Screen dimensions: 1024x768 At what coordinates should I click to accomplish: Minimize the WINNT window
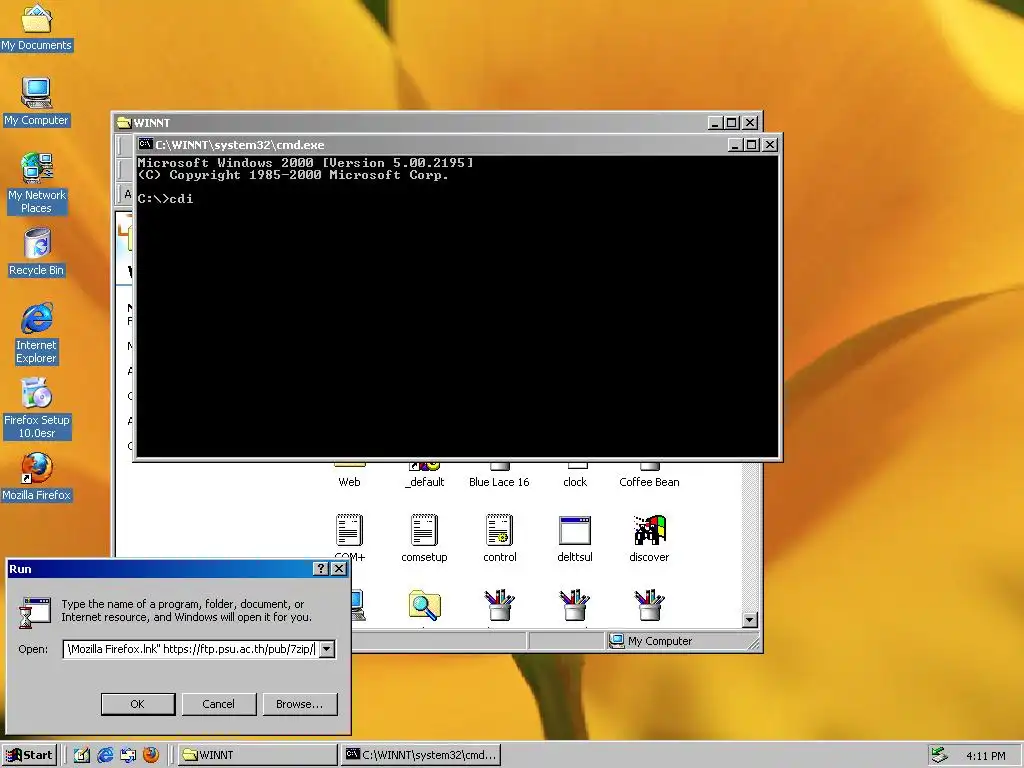716,122
